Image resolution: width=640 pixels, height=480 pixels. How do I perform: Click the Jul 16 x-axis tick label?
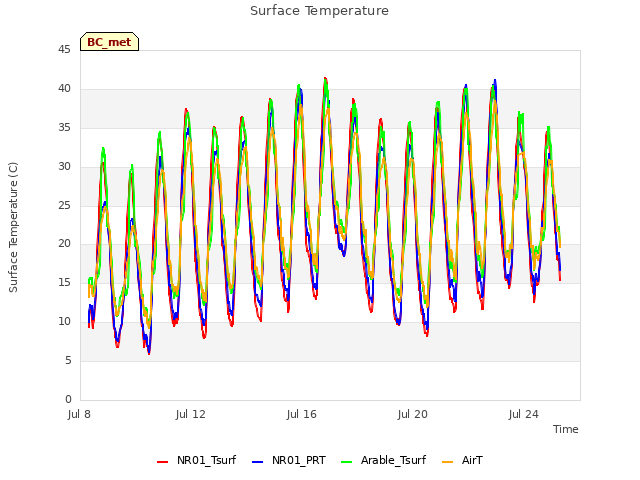coord(302,414)
